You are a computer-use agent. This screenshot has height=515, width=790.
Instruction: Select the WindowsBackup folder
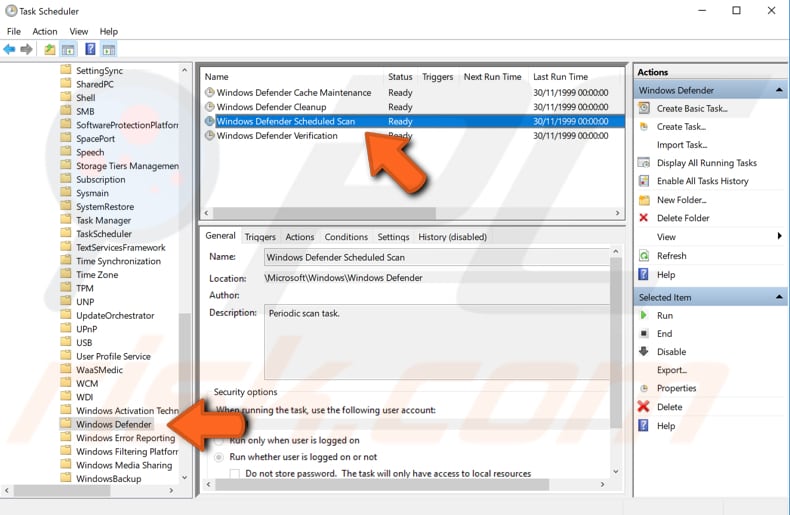[x=108, y=479]
